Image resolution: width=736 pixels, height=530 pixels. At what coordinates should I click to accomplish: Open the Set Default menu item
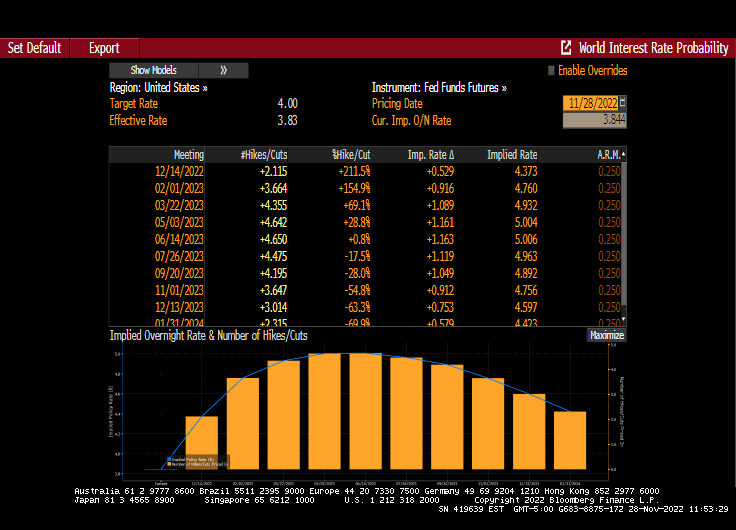[x=34, y=48]
